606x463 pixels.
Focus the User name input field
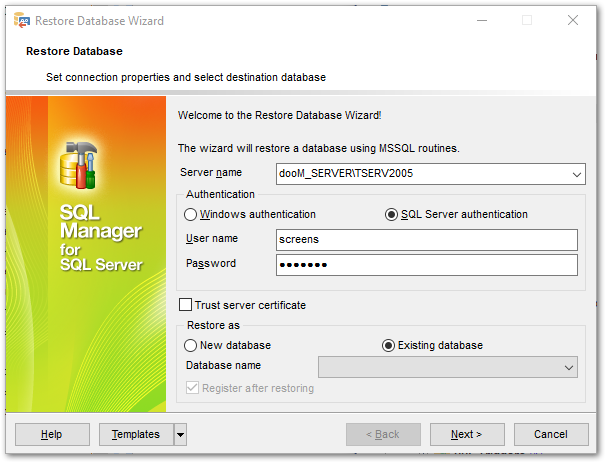[427, 240]
